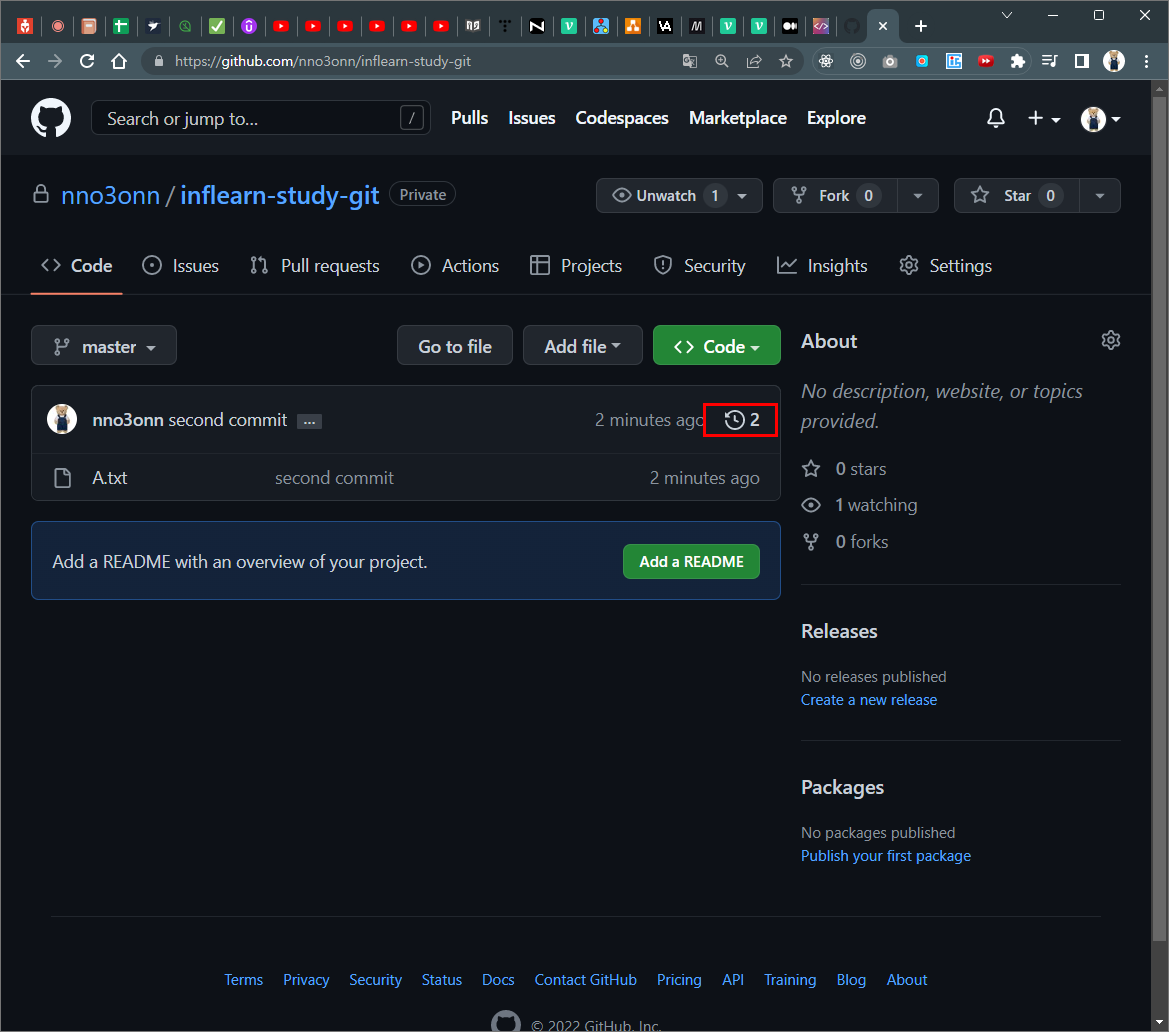
Task: Switch to the Actions tab
Action: [x=455, y=265]
